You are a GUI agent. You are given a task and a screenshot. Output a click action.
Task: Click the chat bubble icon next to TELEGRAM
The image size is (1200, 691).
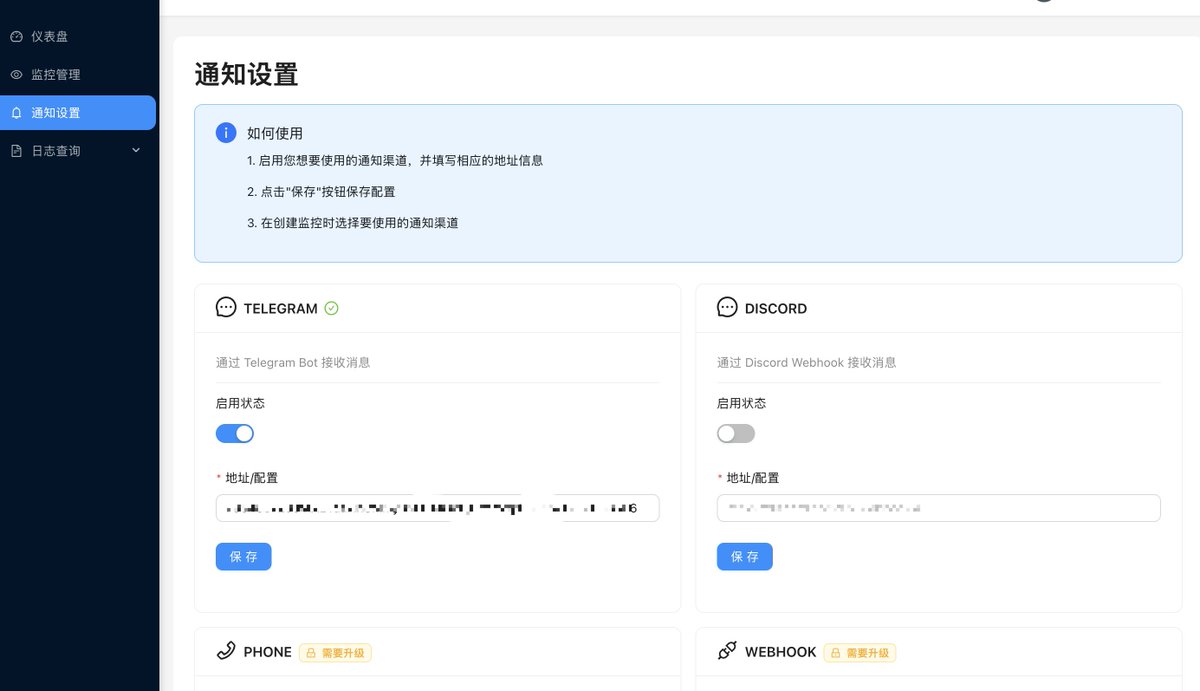pyautogui.click(x=226, y=308)
